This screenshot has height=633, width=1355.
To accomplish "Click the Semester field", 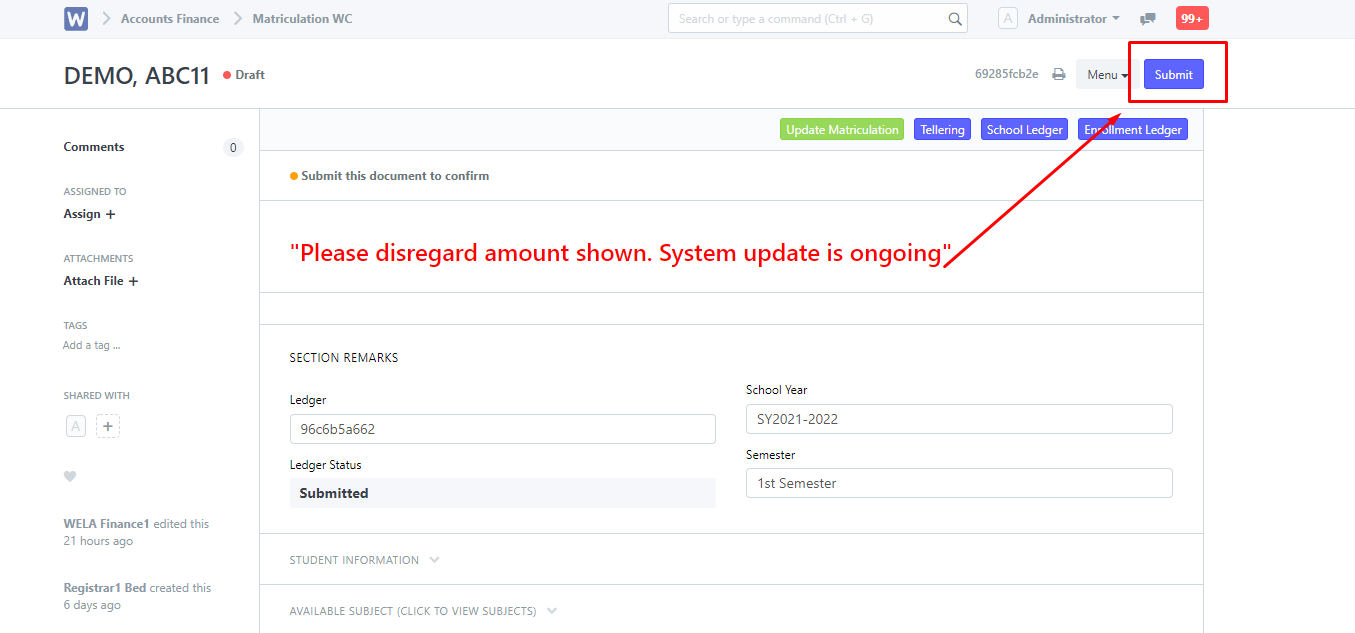I will (x=959, y=483).
